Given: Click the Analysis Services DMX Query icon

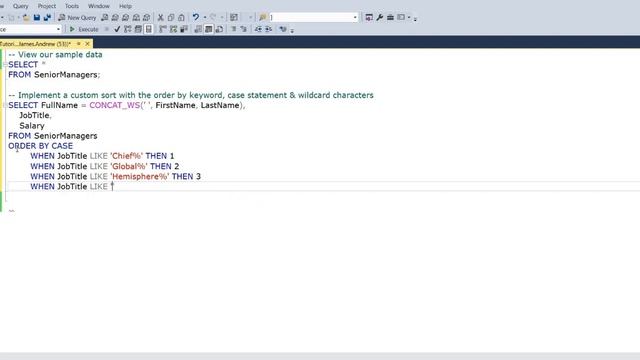Looking at the screenshot, I should click(x=126, y=18).
